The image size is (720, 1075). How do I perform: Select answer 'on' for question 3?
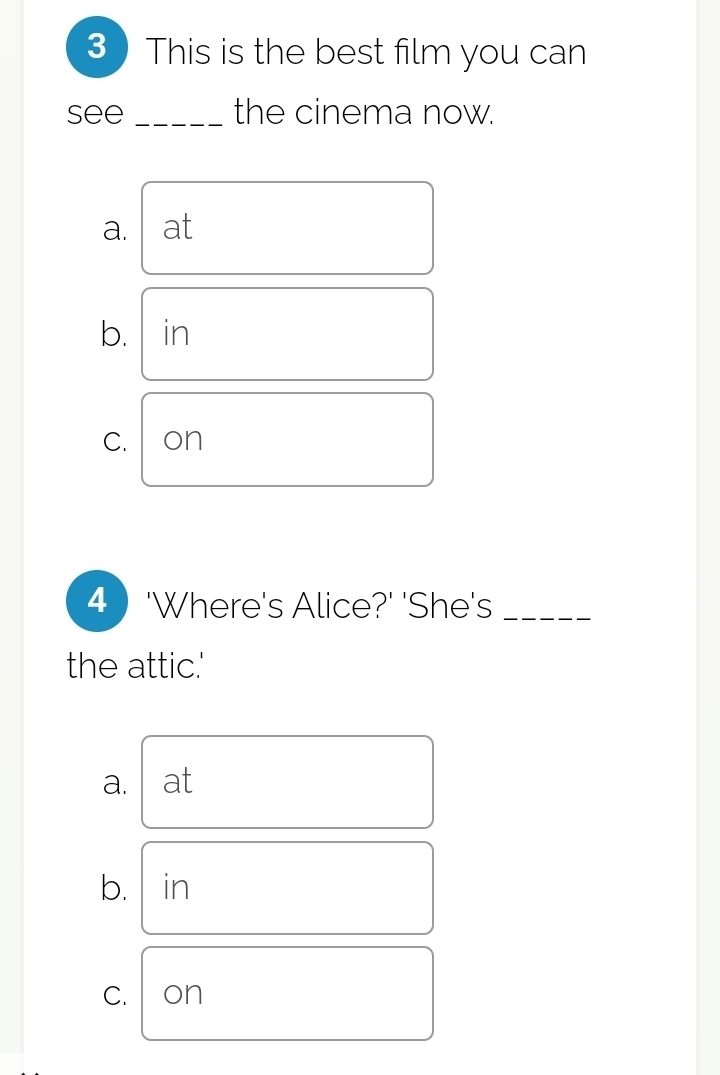coord(287,439)
